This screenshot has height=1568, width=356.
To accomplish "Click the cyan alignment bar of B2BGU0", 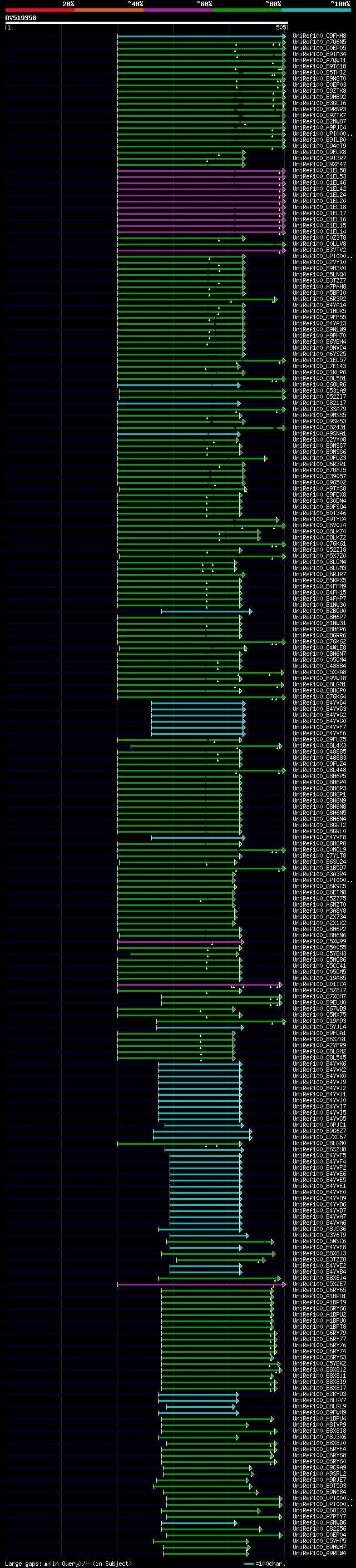I will pos(207,611).
